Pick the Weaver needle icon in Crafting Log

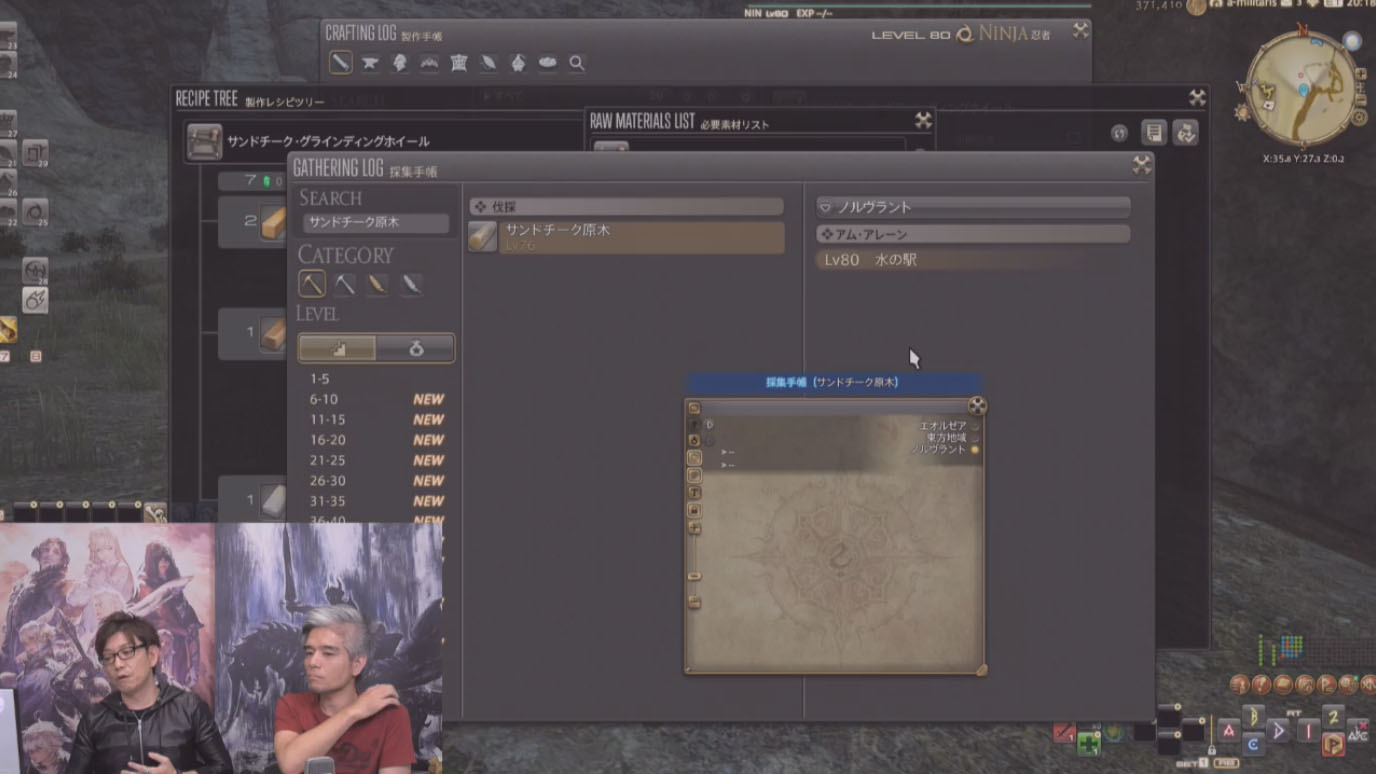(489, 62)
